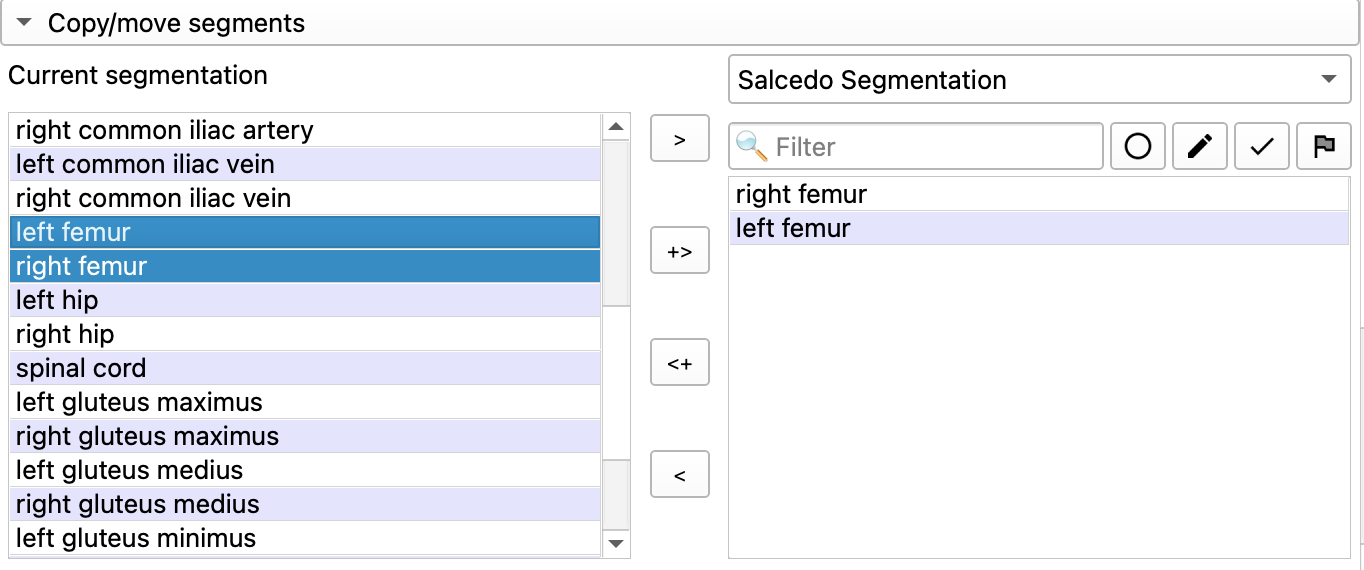Click the move-to-right '>' button
Screen dimensions: 1364x570
click(680, 139)
